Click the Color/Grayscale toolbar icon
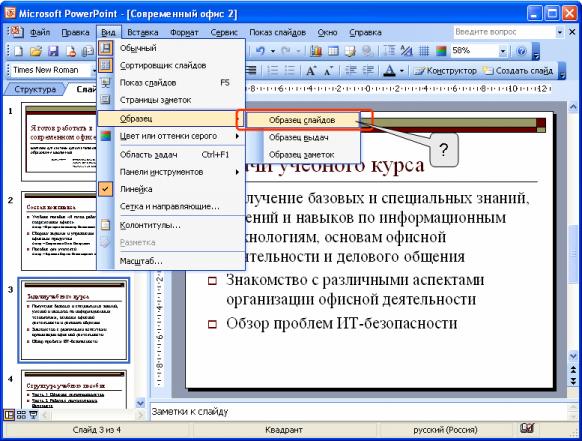Image resolution: width=582 pixels, height=441 pixels. tap(441, 51)
